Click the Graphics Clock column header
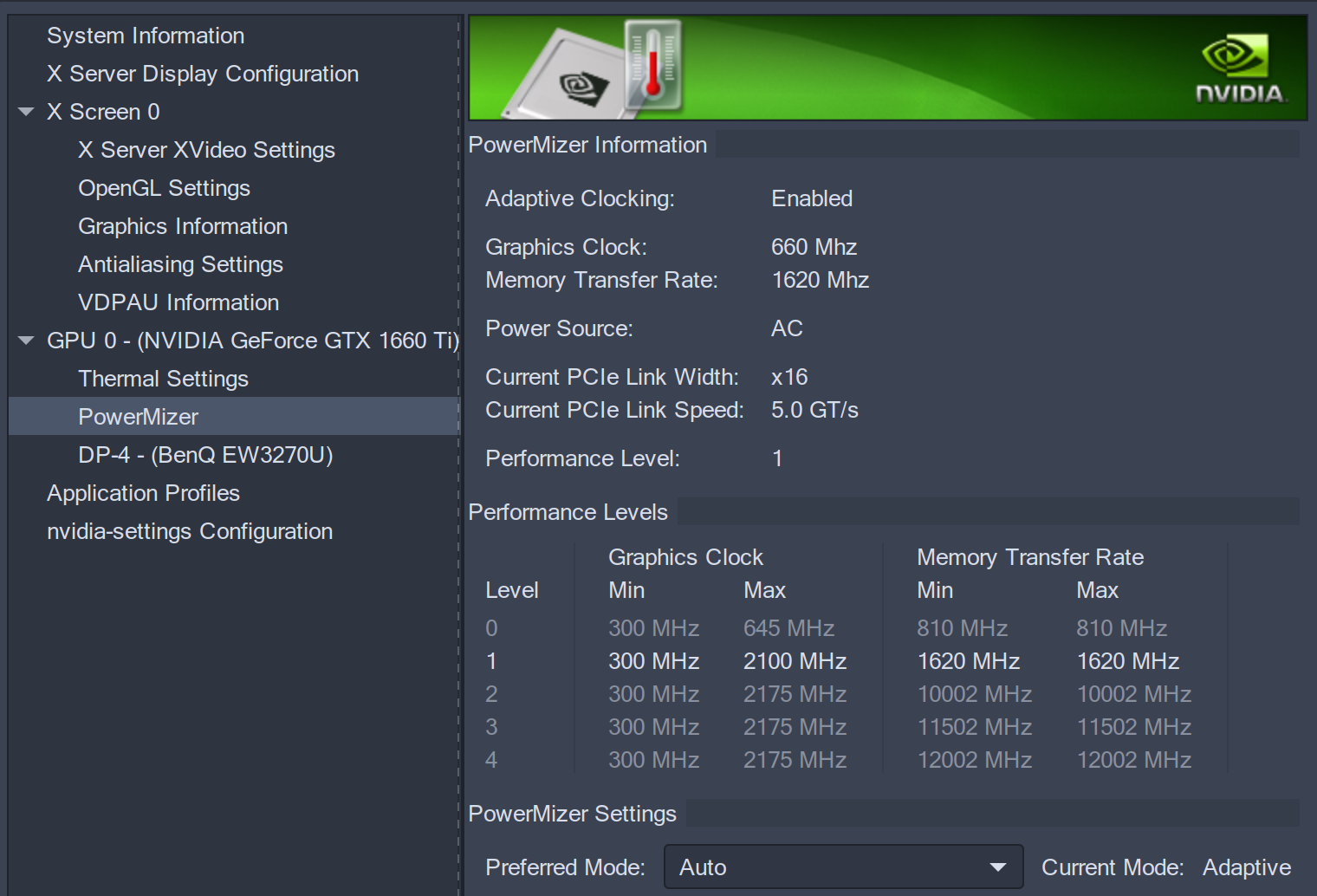The image size is (1317, 896). [685, 557]
